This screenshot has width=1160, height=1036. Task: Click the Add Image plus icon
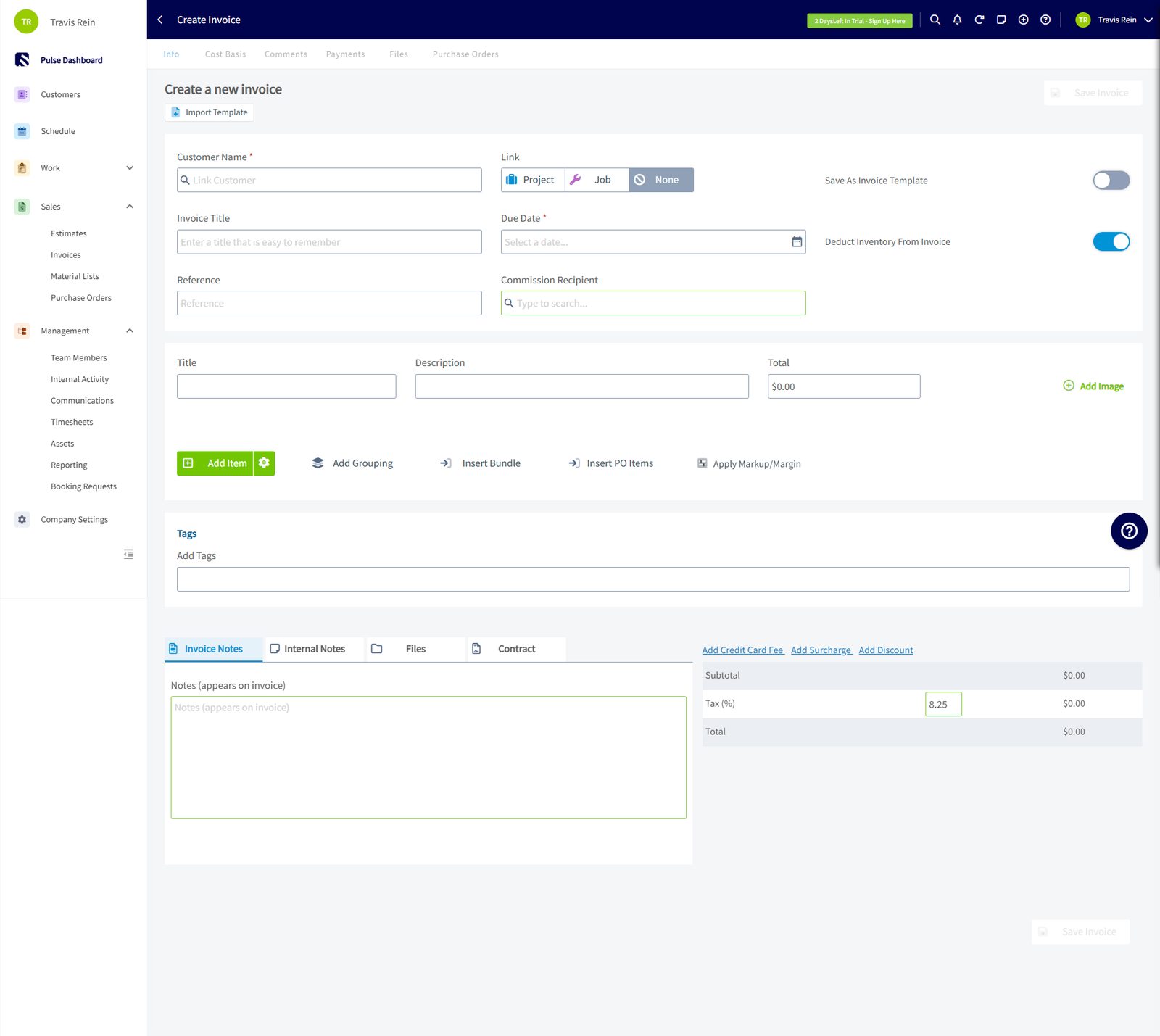1069,386
